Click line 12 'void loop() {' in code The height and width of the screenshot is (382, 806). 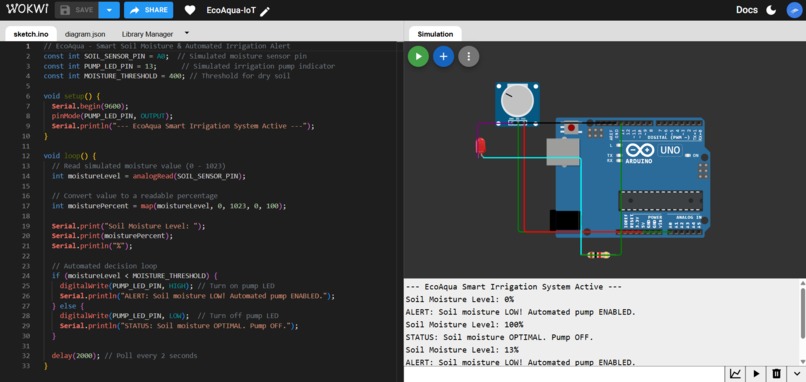click(70, 156)
